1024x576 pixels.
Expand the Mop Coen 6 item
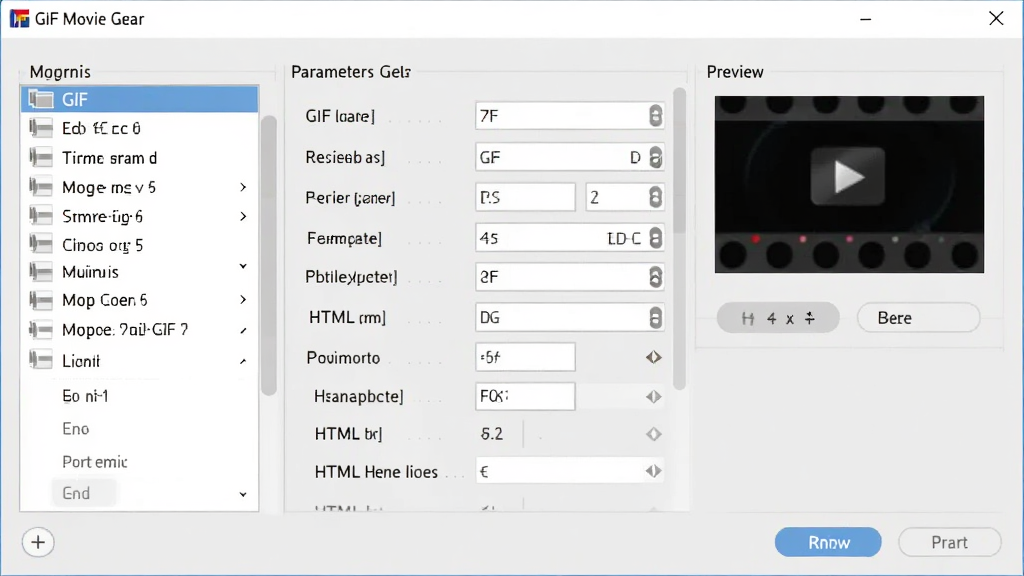coord(243,300)
